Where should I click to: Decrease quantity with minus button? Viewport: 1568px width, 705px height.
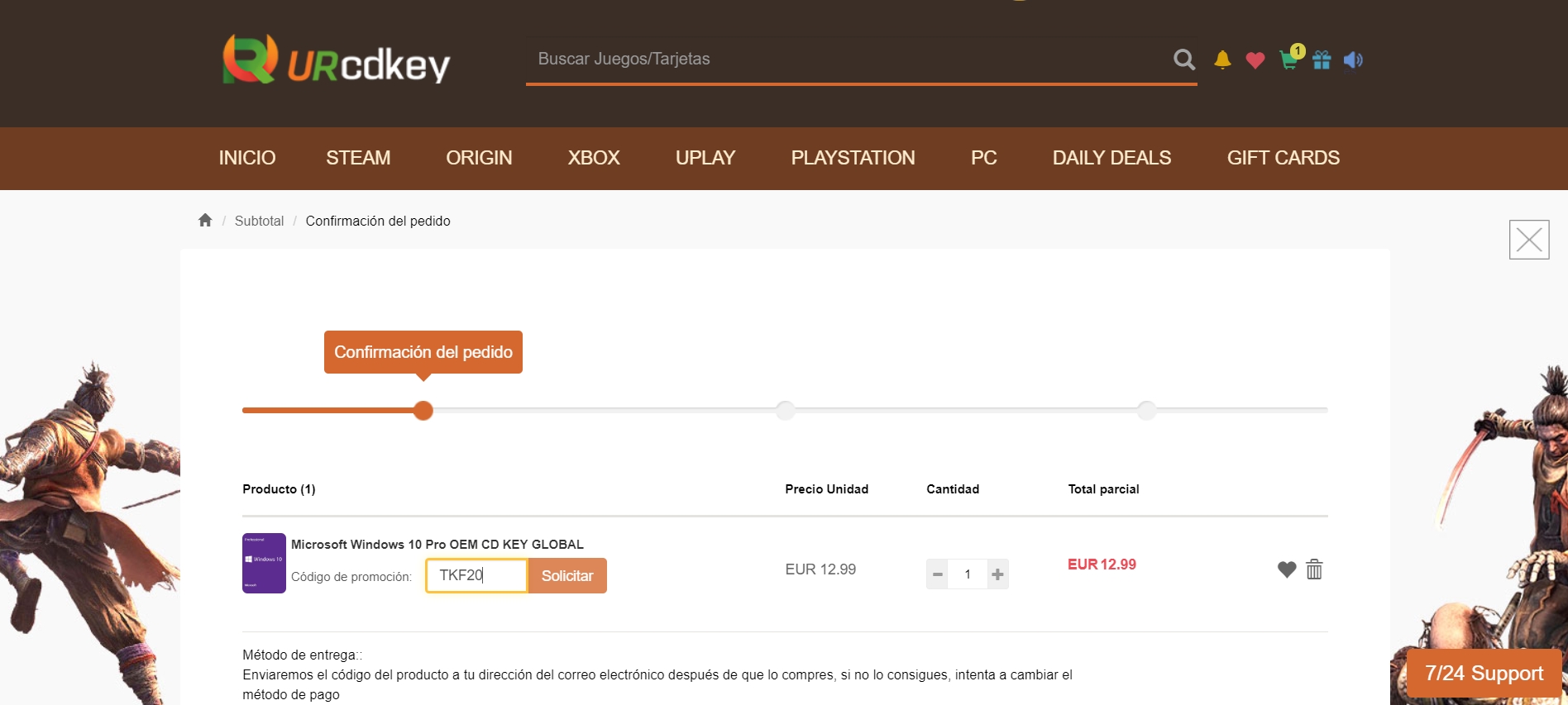937,574
